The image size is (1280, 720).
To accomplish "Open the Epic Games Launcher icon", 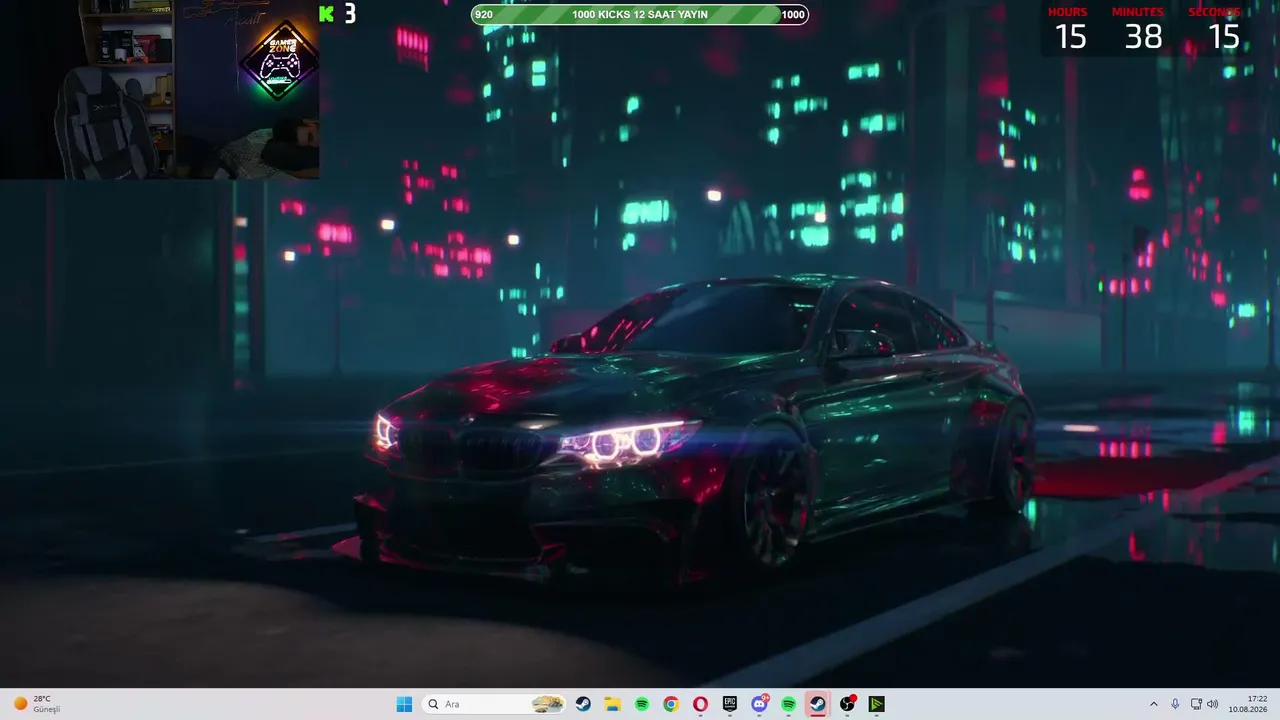I will point(730,704).
